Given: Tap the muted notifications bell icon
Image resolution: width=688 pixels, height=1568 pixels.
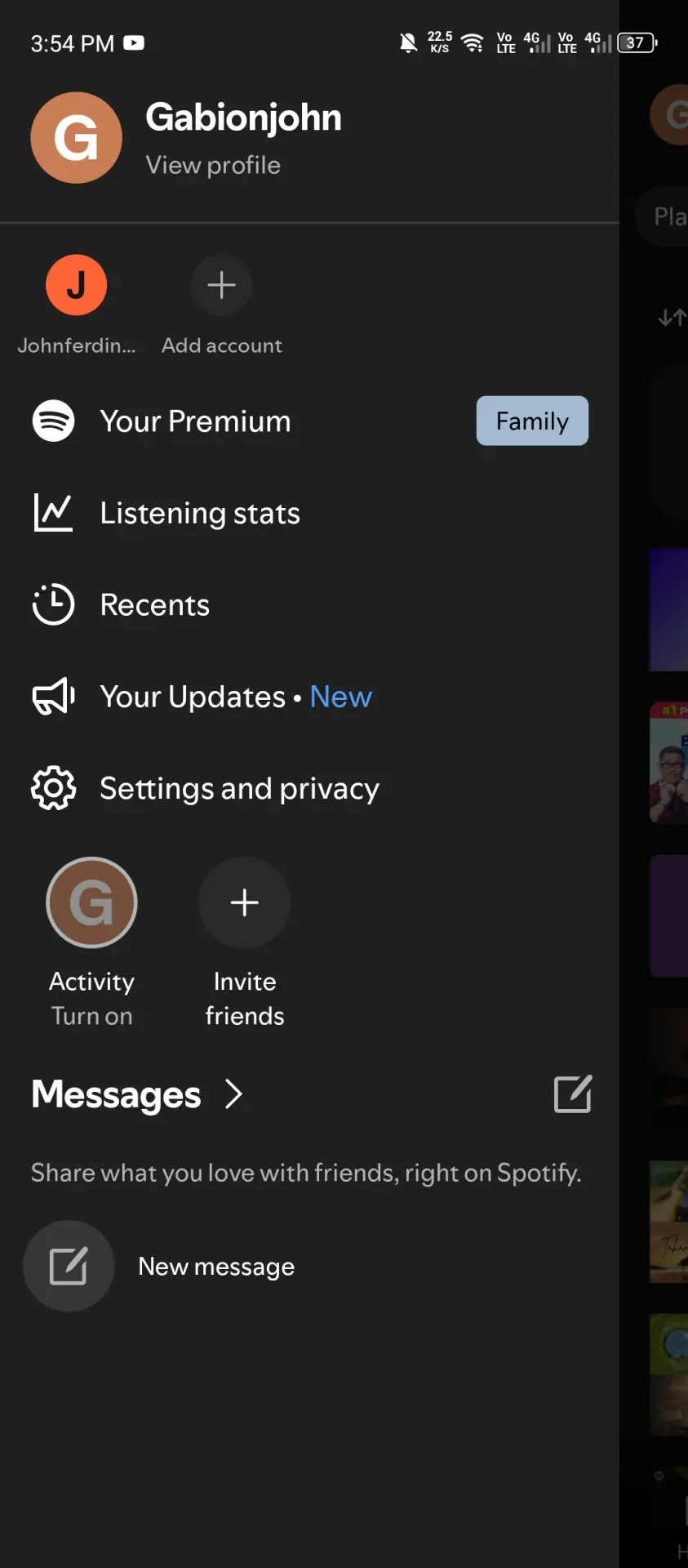Looking at the screenshot, I should pyautogui.click(x=409, y=42).
